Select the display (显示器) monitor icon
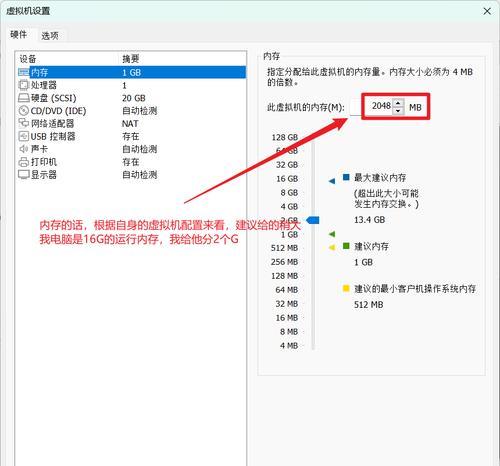The height and width of the screenshot is (466, 500). pyautogui.click(x=24, y=174)
